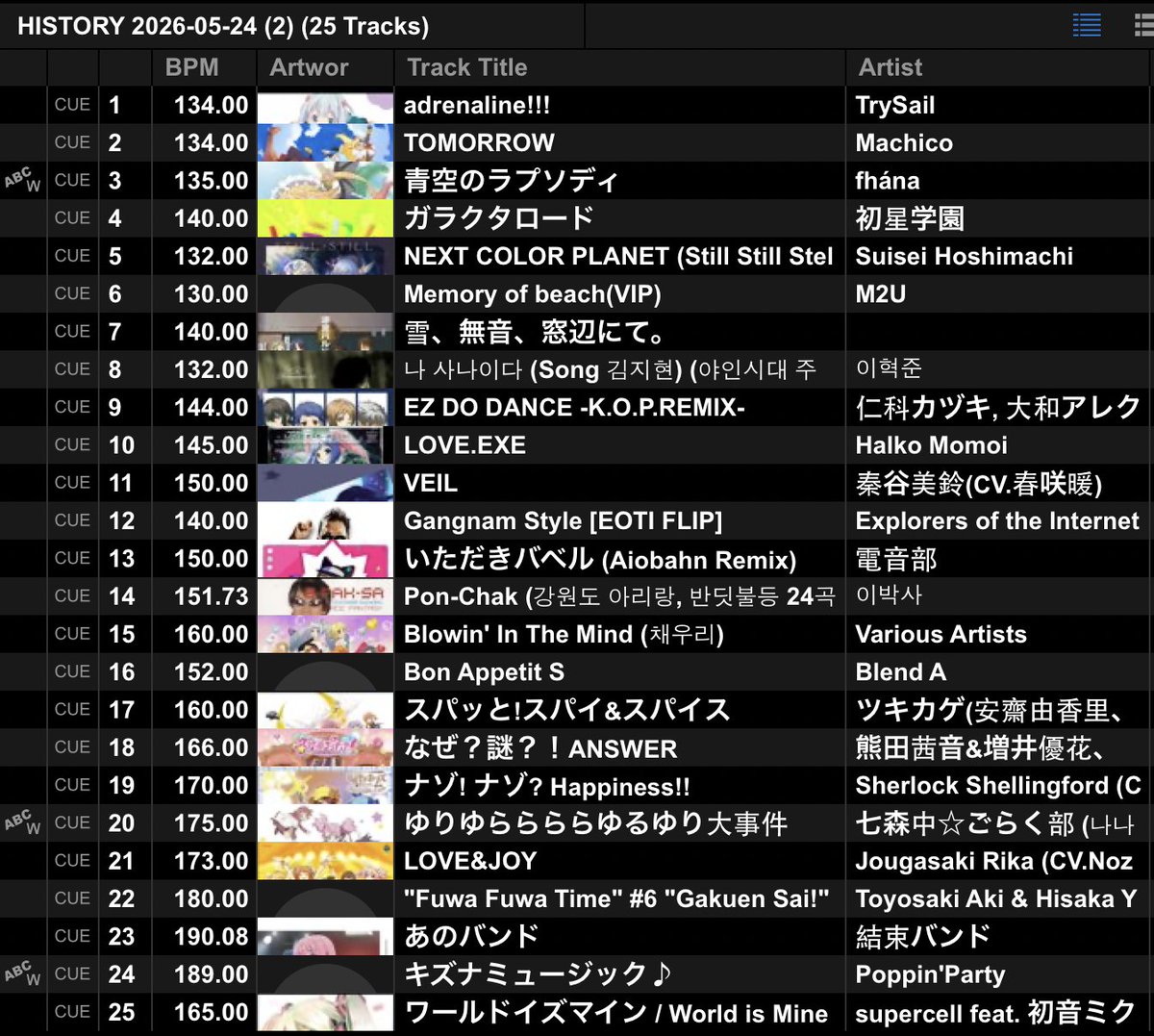Click artwork of EZ DO DANCE -K.O.P.REMIX-
1154x1036 pixels.
click(x=325, y=407)
